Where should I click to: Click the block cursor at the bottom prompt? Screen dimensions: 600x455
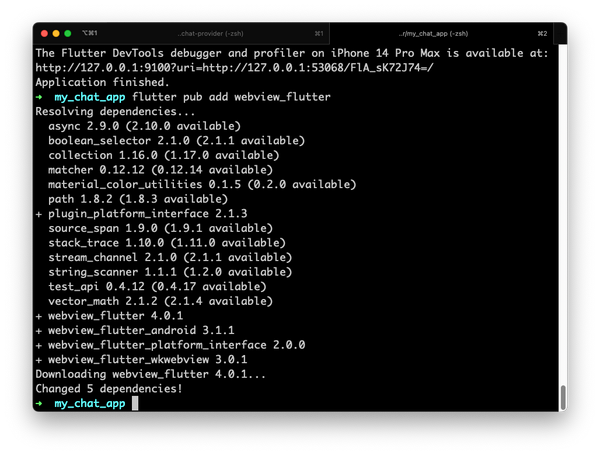click(135, 403)
